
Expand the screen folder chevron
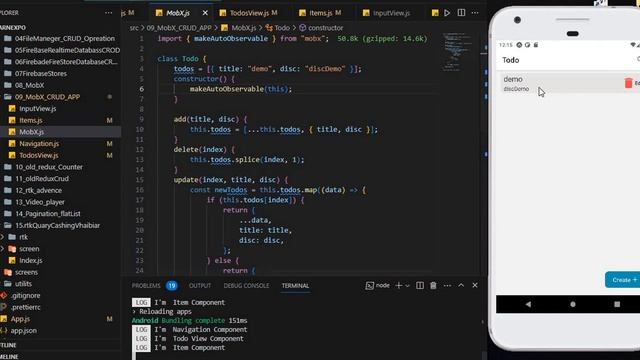click(x=2, y=249)
